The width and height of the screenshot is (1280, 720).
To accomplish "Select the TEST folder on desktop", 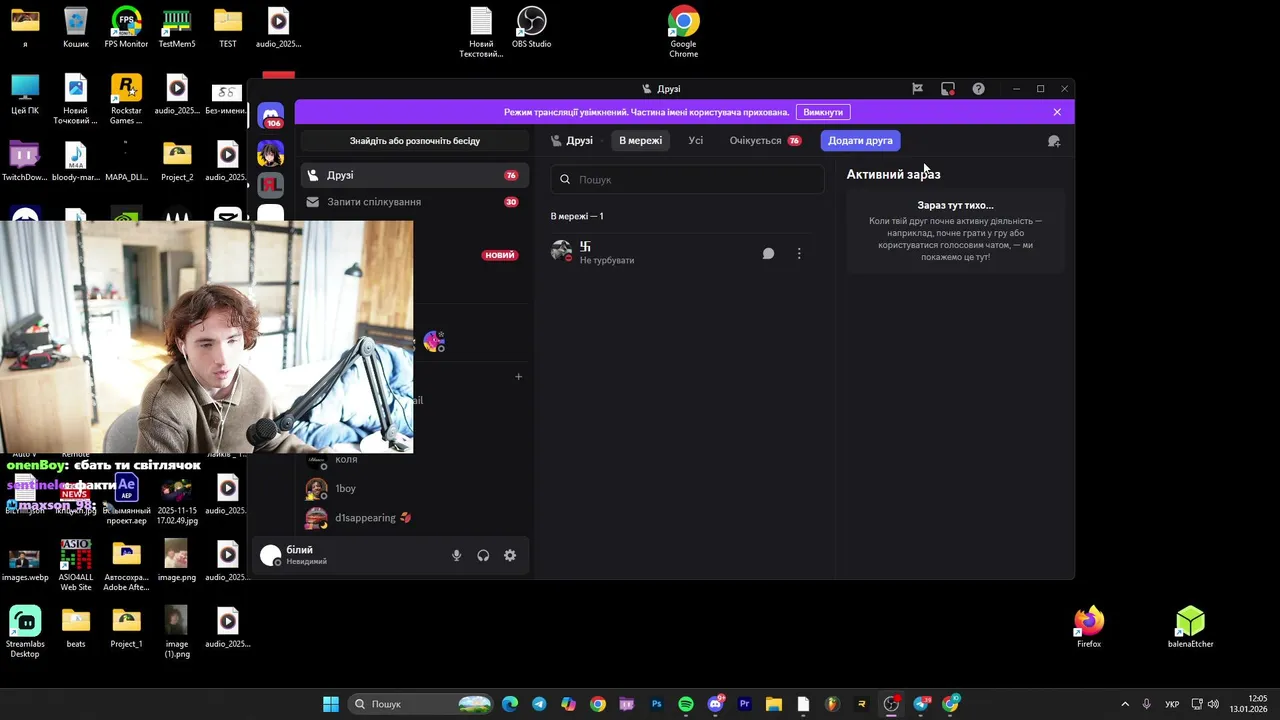I will tap(228, 28).
